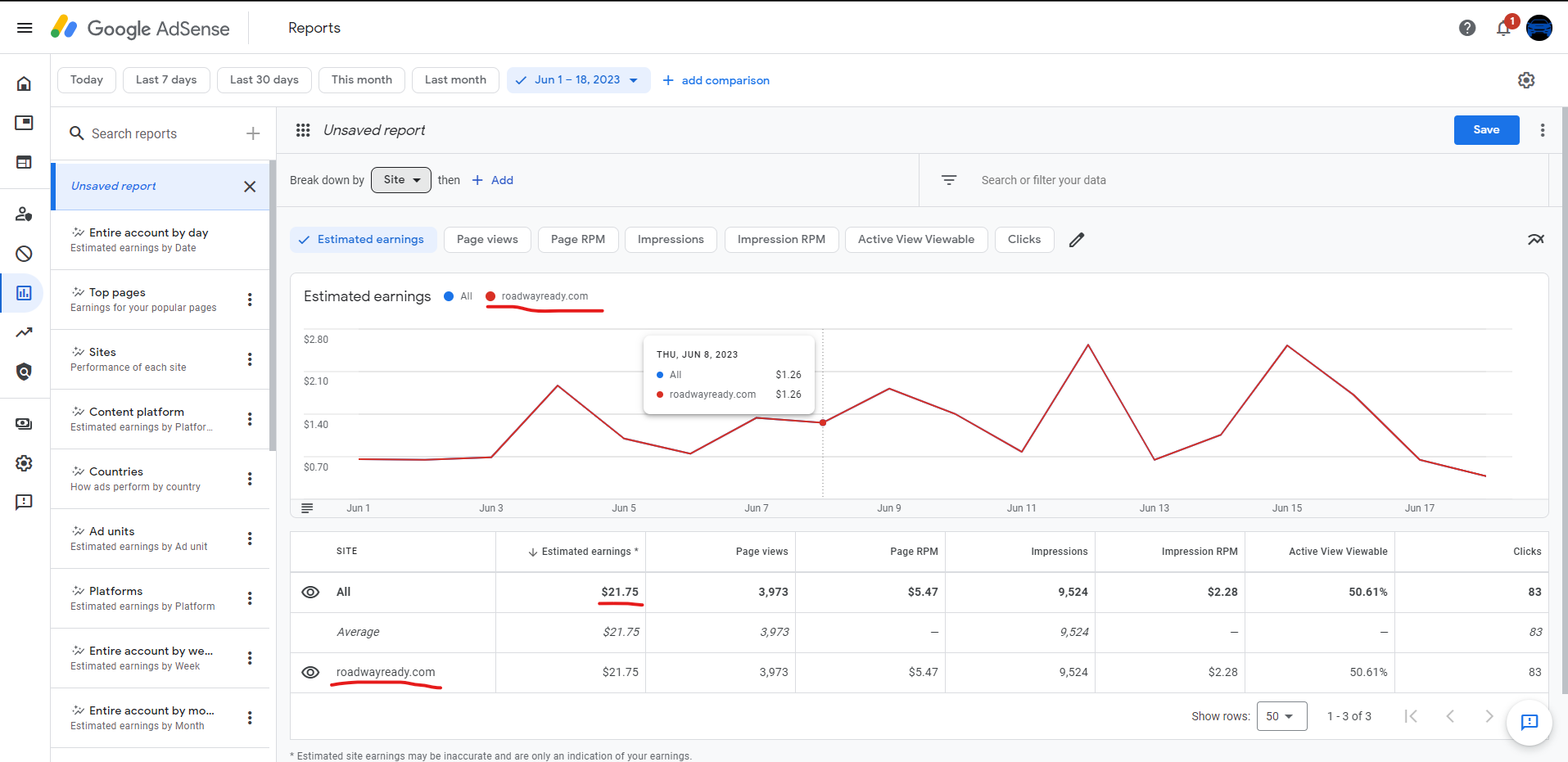Open Blocking controls sidebar icon
The height and width of the screenshot is (762, 1568).
click(x=25, y=254)
